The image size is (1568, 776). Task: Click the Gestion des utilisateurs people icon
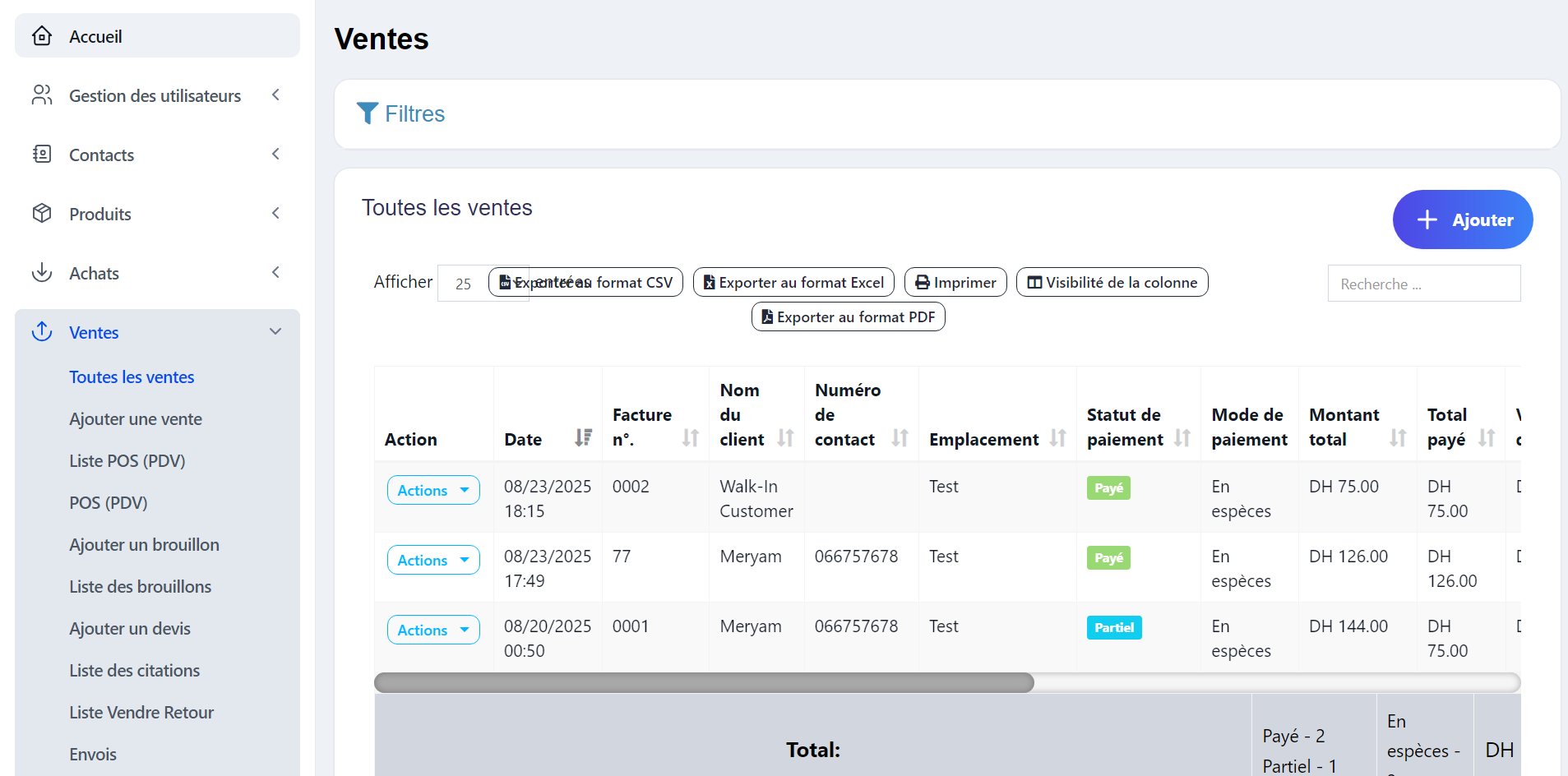click(x=42, y=95)
